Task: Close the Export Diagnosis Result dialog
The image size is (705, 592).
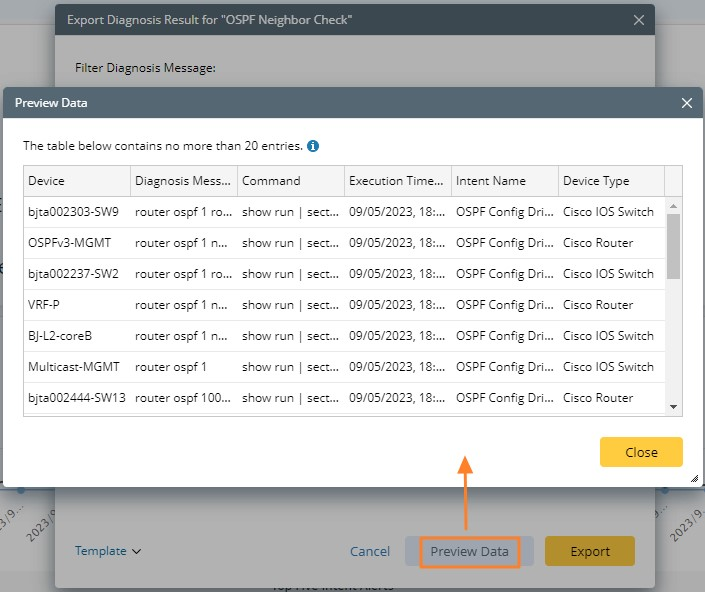Action: click(x=640, y=20)
